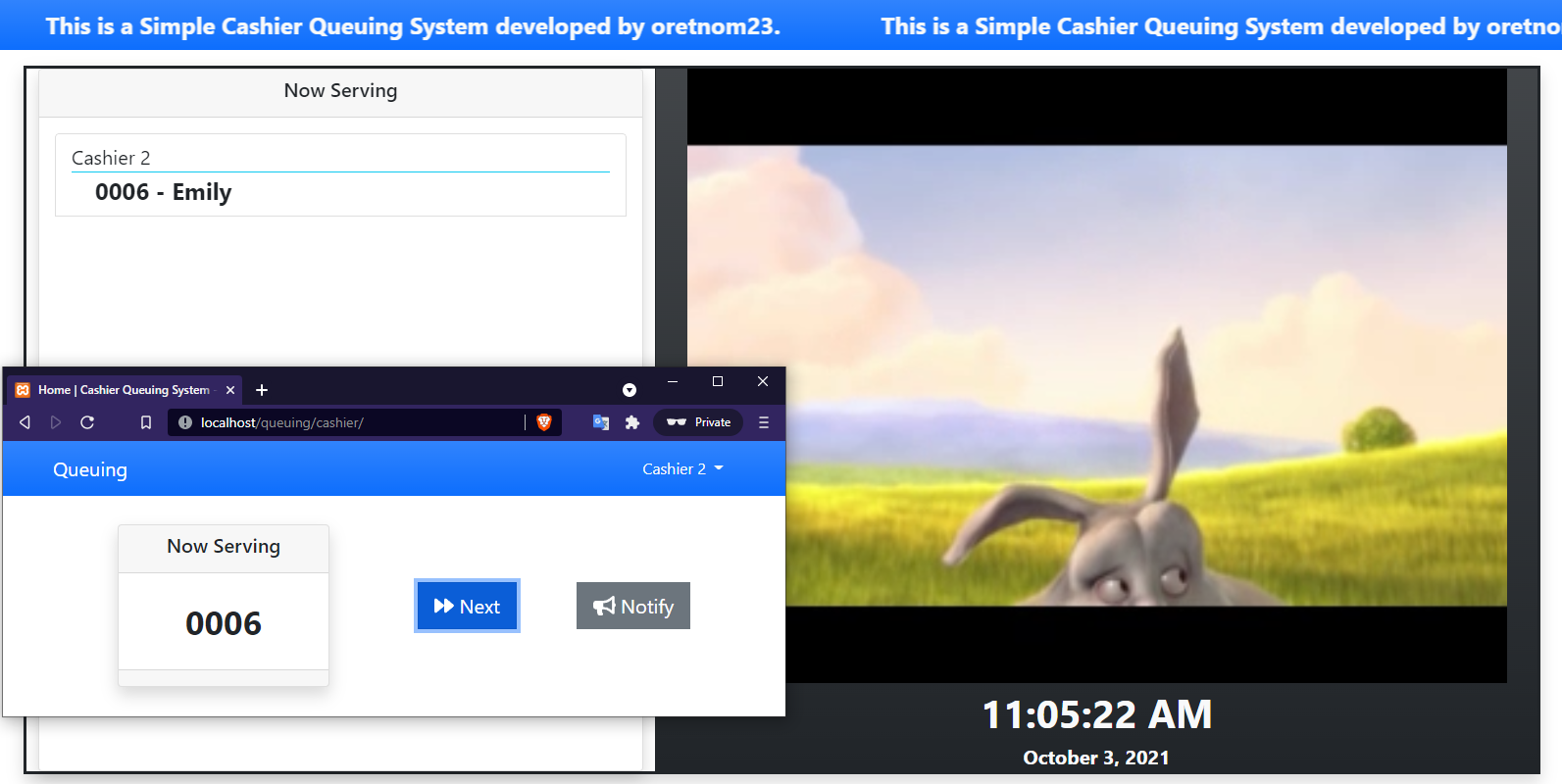
Task: Close the Cashier Queuing System tab
Action: [x=230, y=390]
